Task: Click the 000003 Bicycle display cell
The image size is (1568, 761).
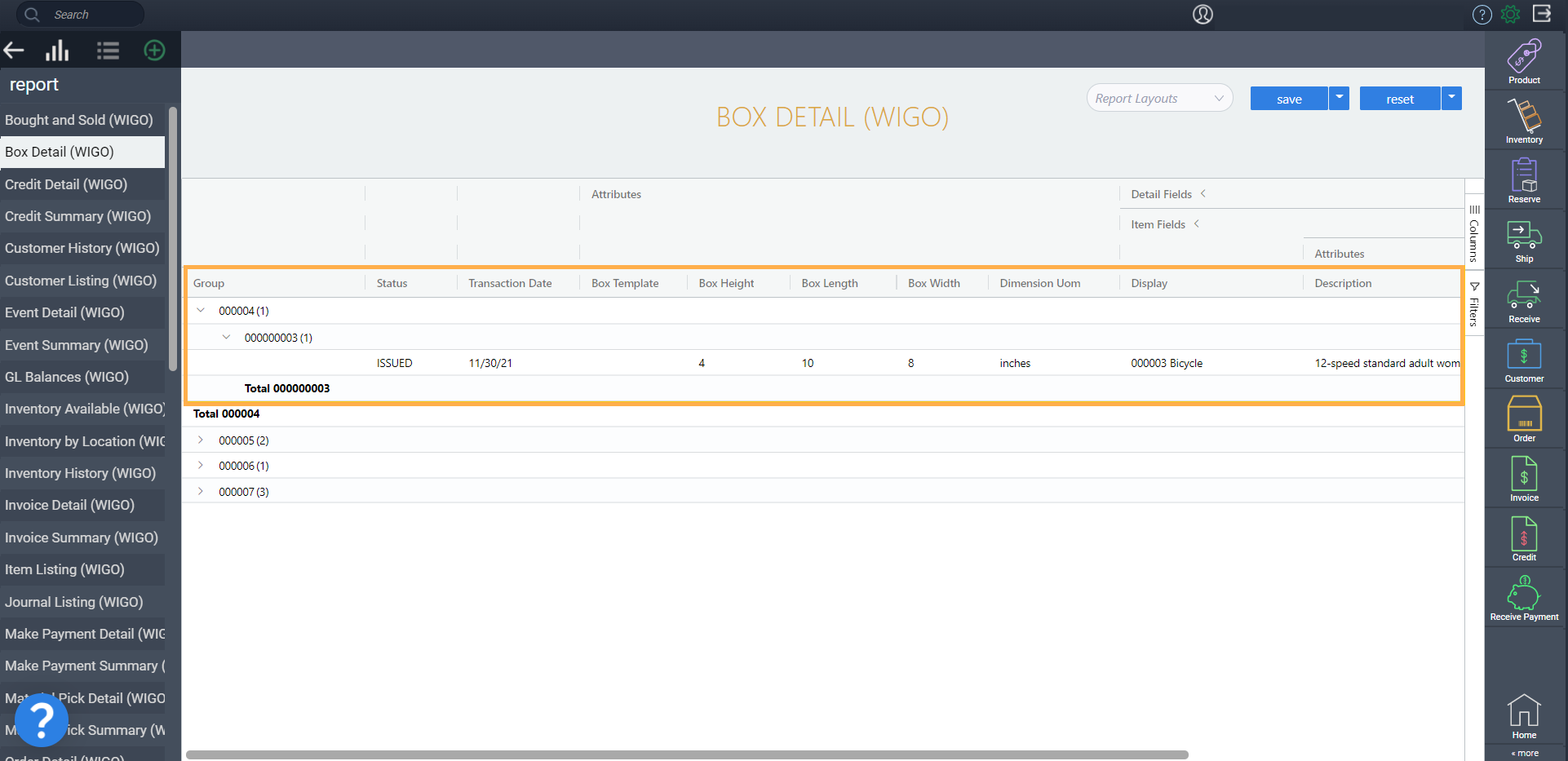Action: point(1167,363)
